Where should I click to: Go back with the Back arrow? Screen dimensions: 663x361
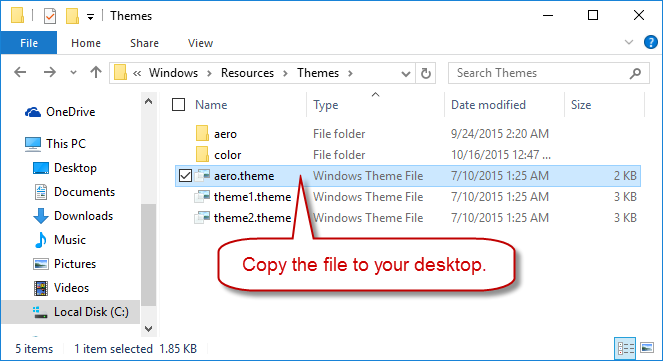click(20, 73)
